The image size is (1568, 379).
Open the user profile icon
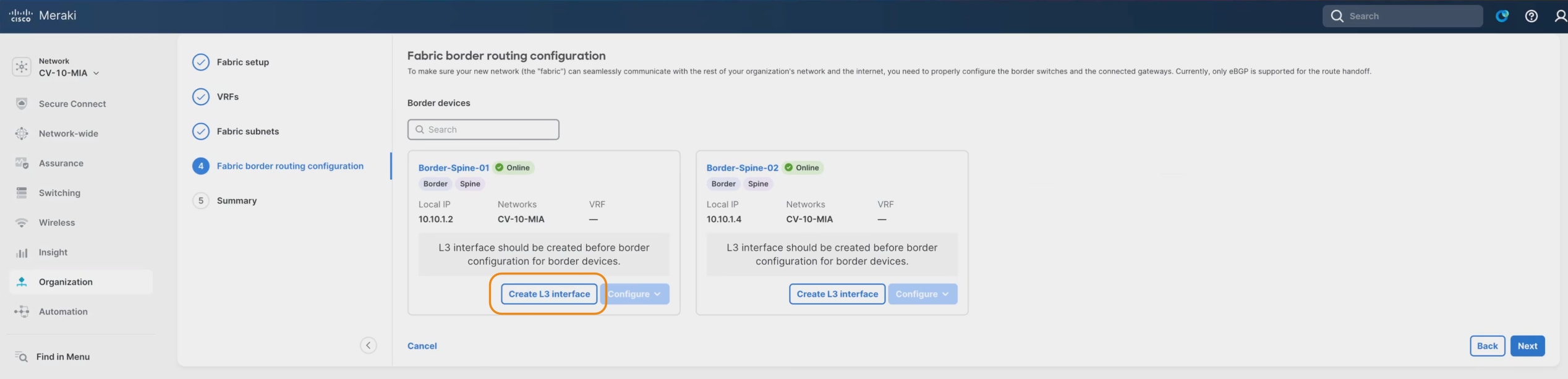[x=1561, y=16]
